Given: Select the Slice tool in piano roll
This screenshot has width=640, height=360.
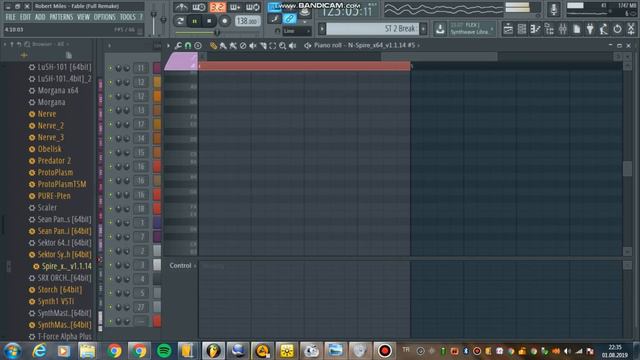Looking at the screenshot, I should (x=263, y=46).
